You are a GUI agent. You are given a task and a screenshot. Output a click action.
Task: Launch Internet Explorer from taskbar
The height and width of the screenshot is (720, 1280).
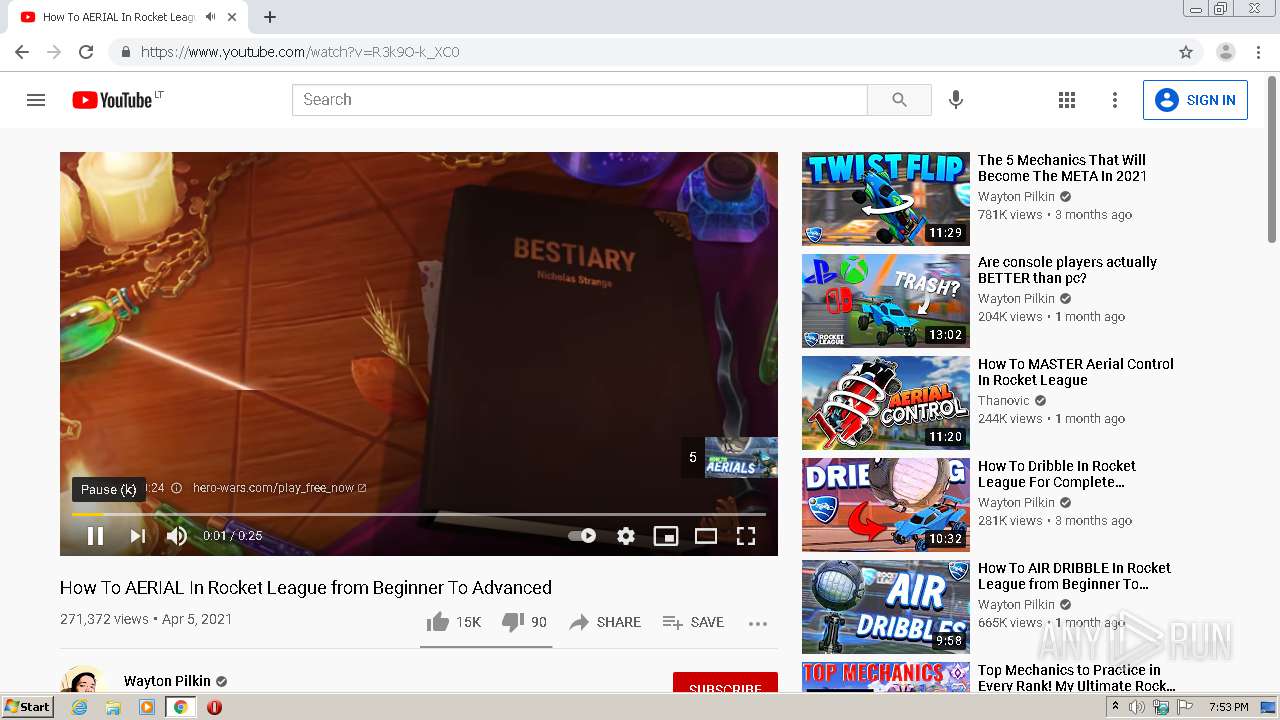(80, 707)
